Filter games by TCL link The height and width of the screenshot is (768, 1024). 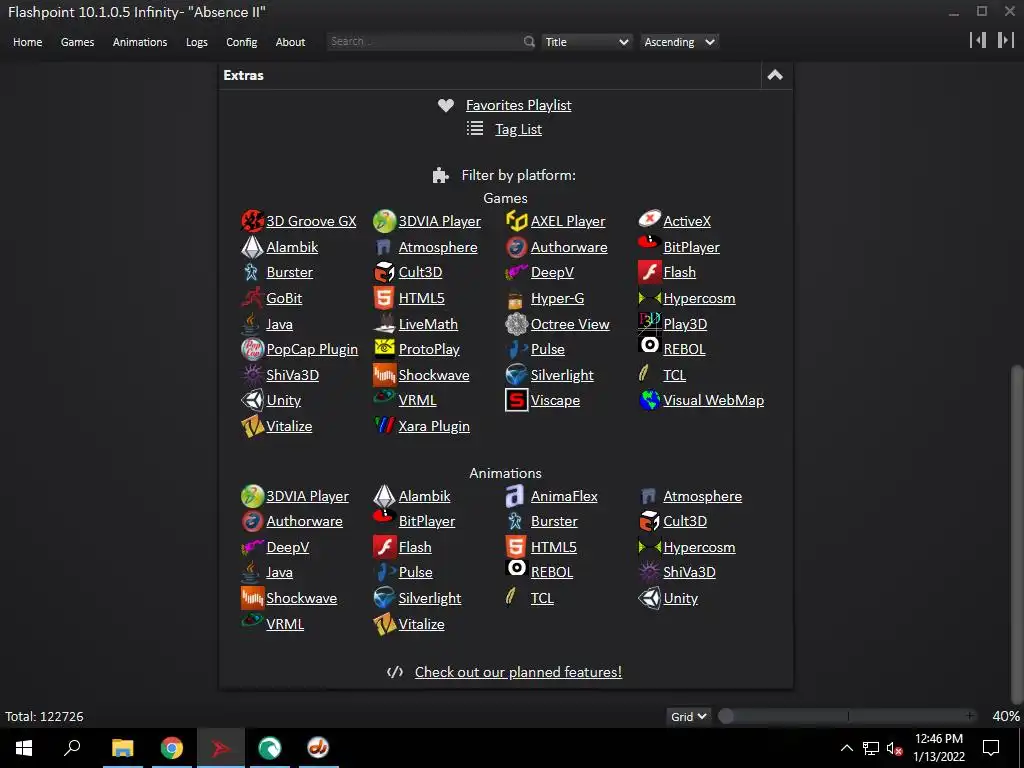674,376
